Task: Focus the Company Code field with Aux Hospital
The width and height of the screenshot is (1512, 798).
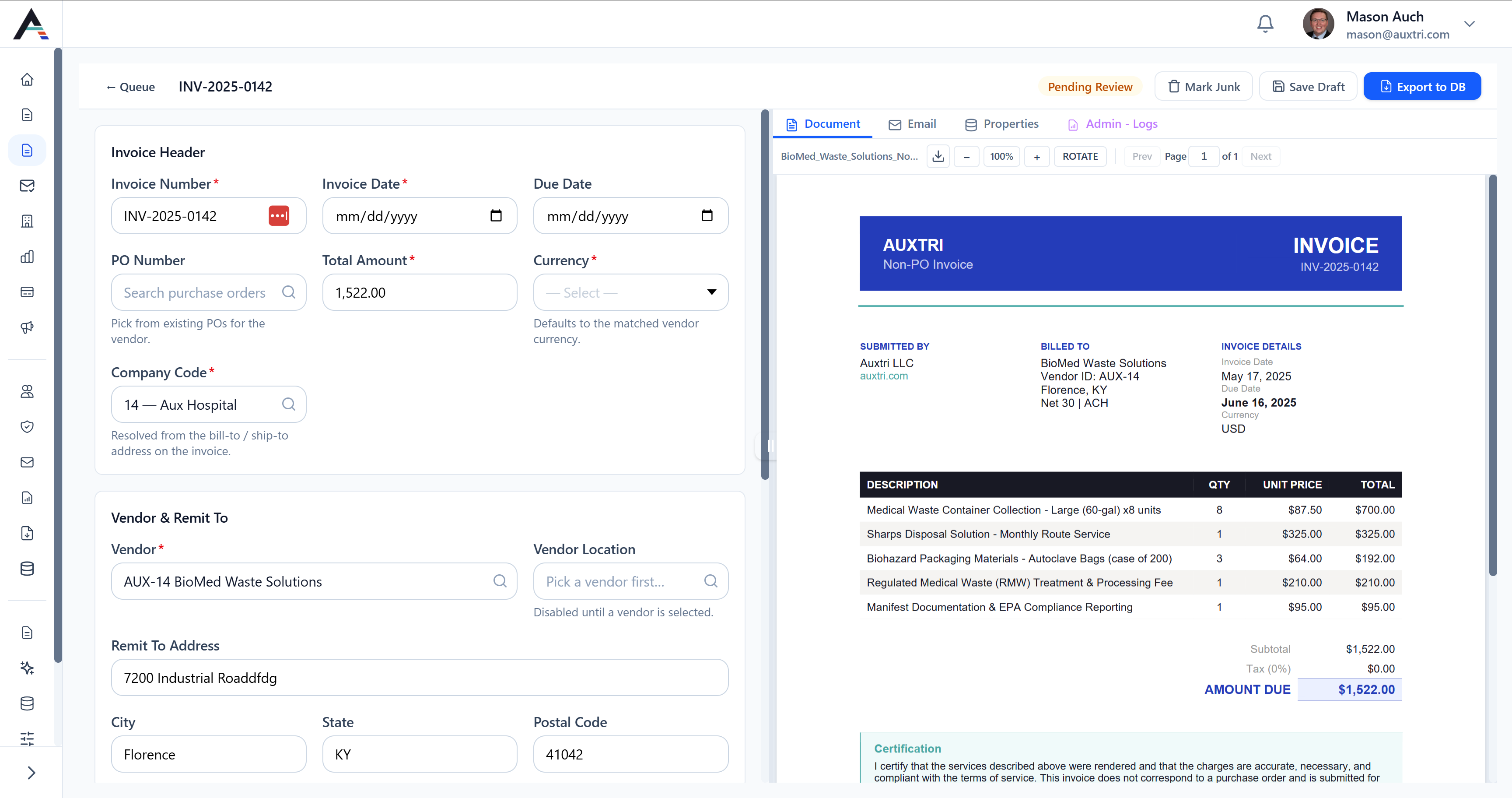Action: (208, 404)
